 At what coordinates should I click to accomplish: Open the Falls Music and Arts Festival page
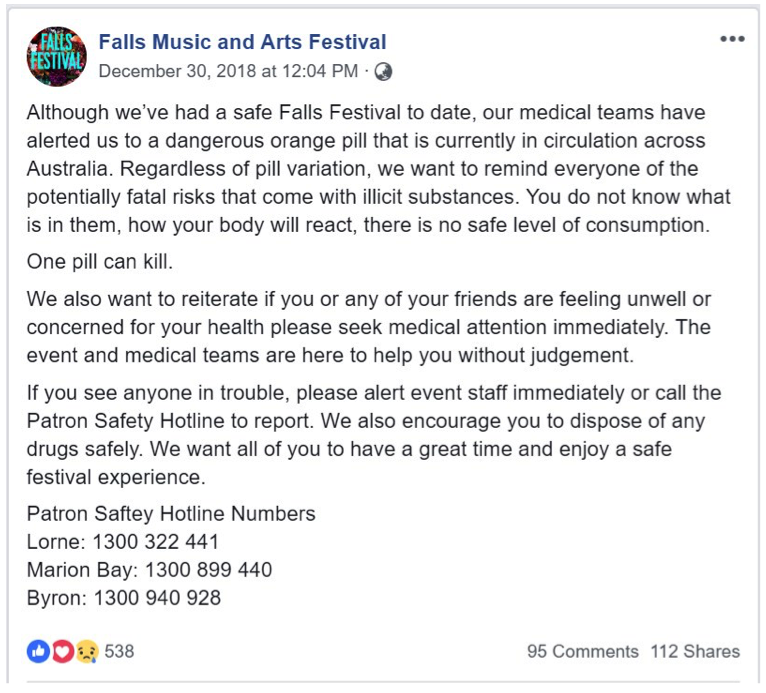(242, 42)
